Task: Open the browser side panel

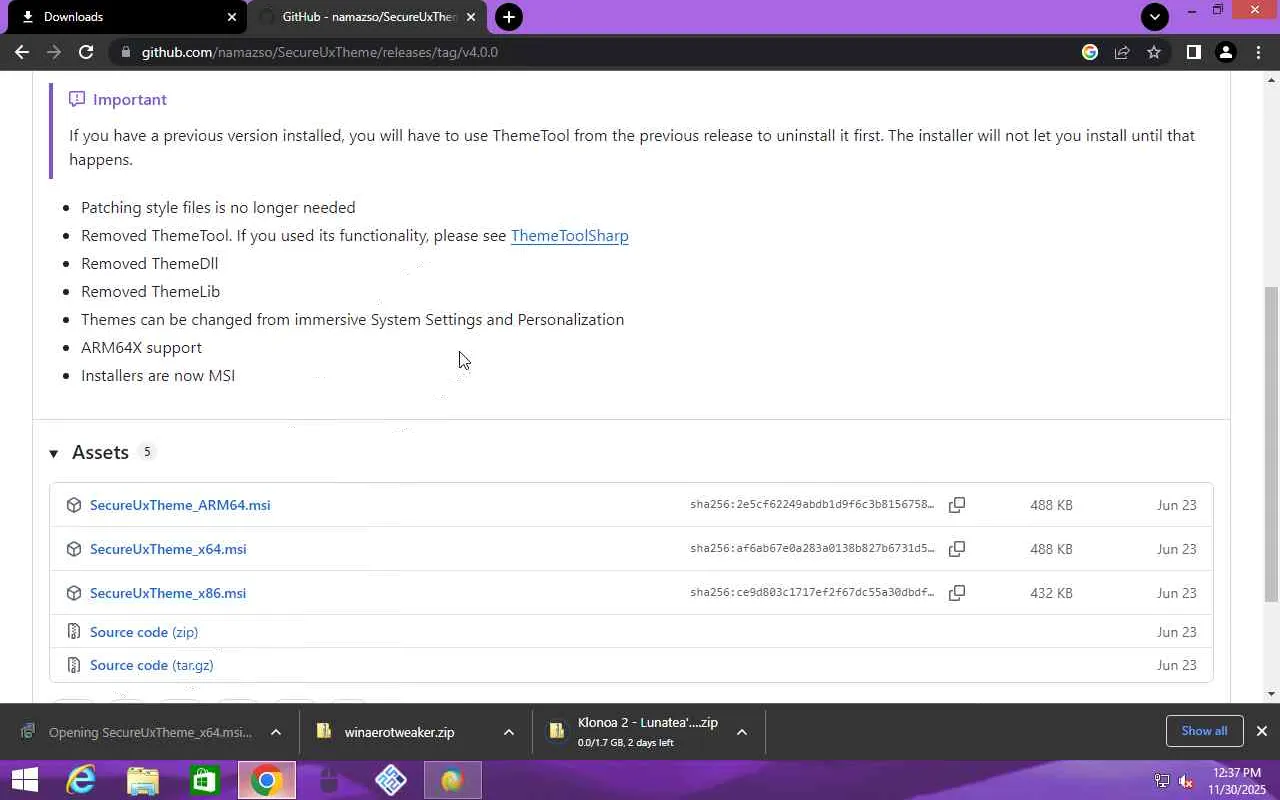Action: [1193, 52]
